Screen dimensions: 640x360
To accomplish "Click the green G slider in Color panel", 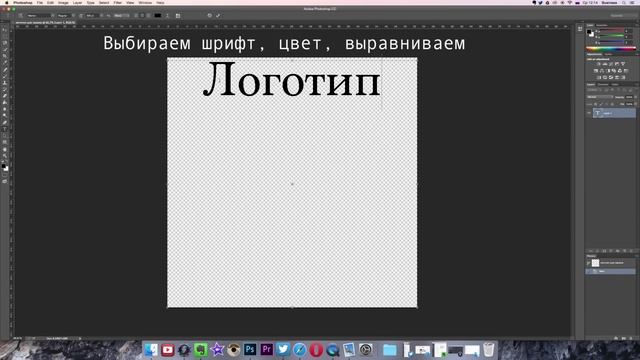I will 612,36.
